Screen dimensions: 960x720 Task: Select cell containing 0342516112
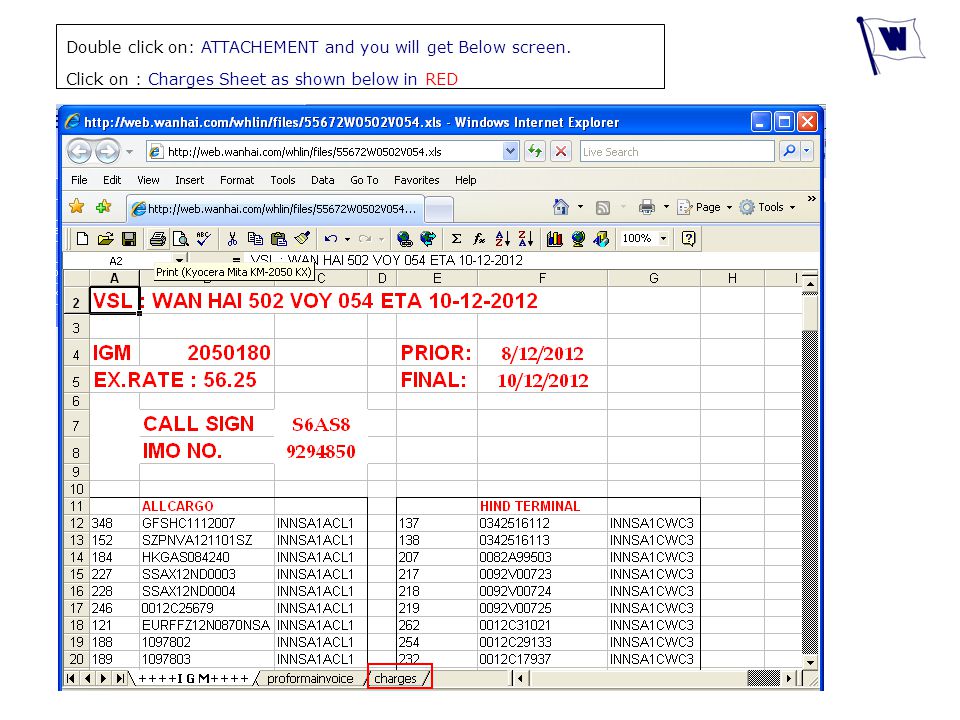[x=542, y=523]
